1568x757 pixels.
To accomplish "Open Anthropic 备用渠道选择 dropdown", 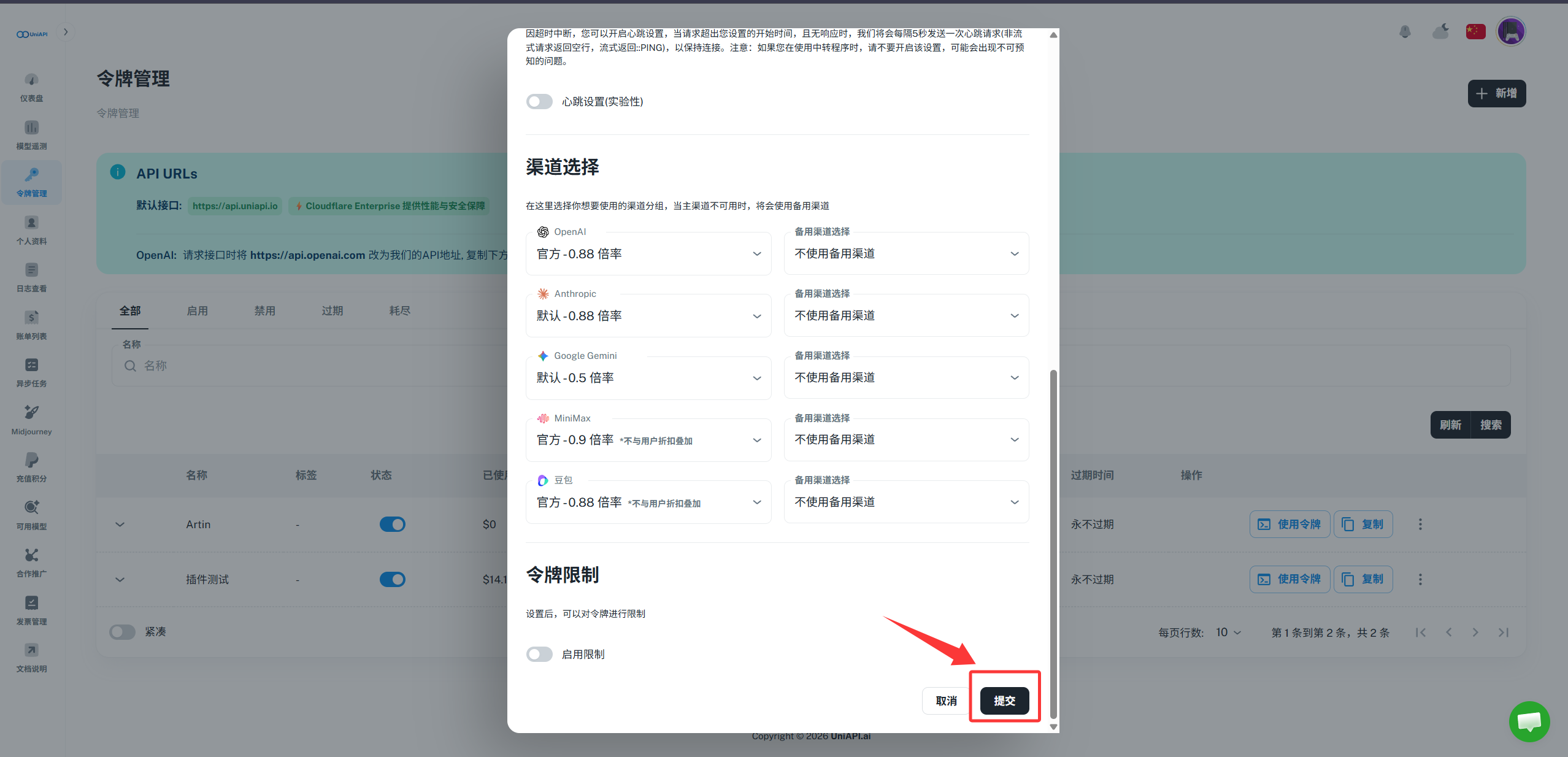I will coord(906,316).
